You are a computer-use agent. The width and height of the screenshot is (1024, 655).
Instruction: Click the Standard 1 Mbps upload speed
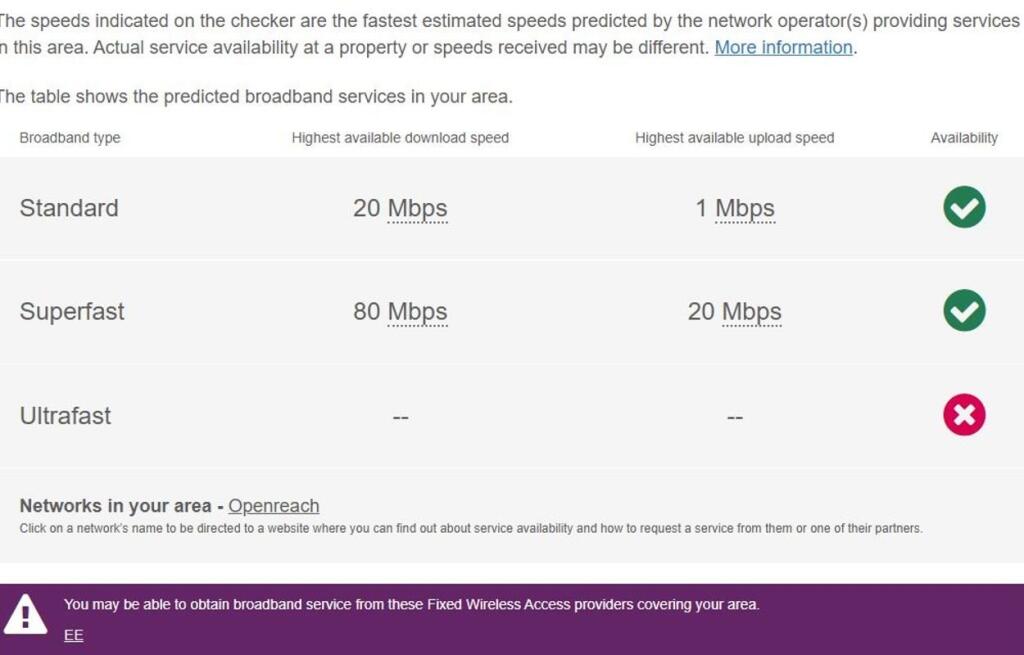tap(735, 208)
